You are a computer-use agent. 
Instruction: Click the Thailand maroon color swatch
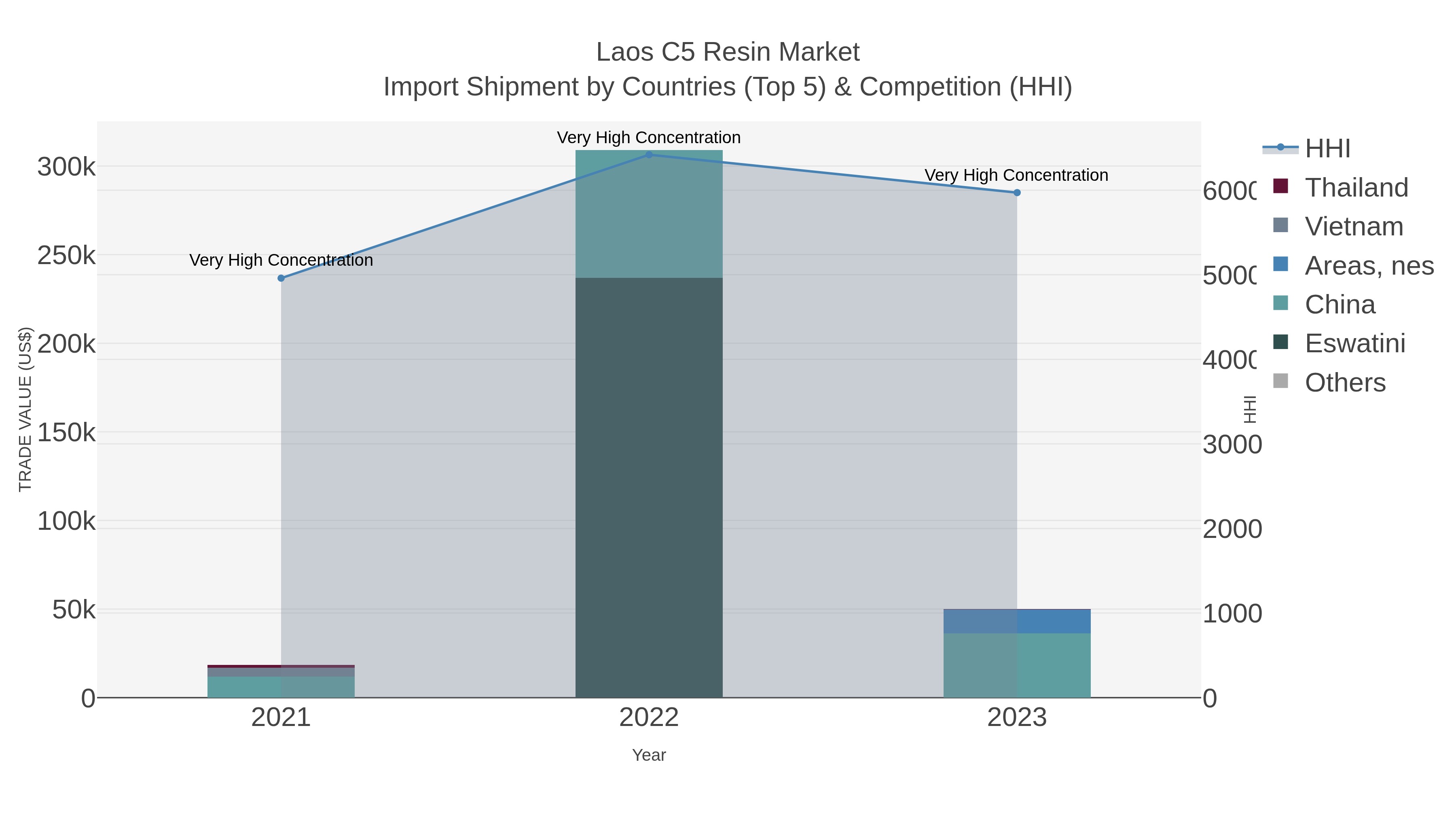(x=1281, y=186)
